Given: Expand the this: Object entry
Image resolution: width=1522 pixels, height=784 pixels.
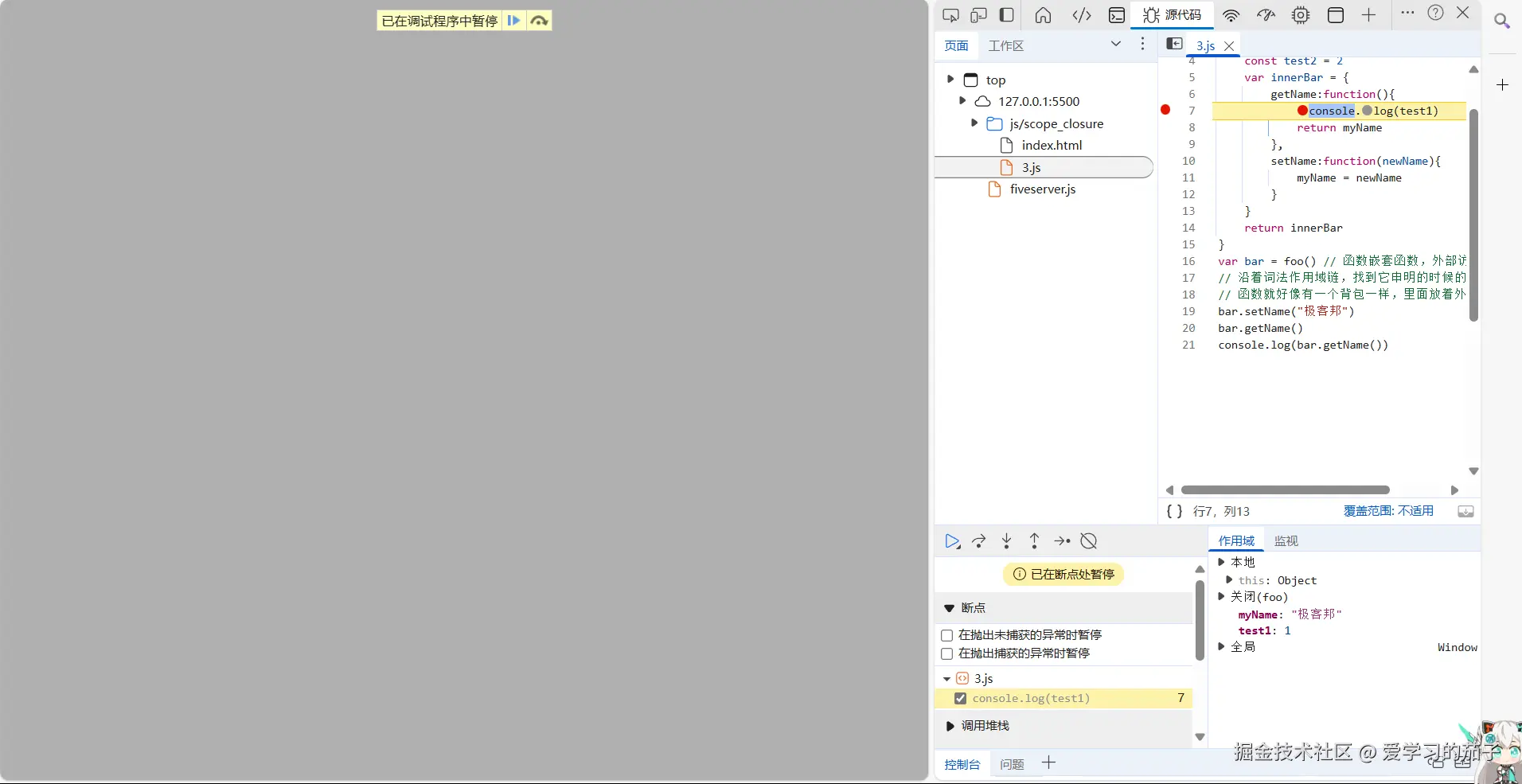Looking at the screenshot, I should tap(1229, 579).
